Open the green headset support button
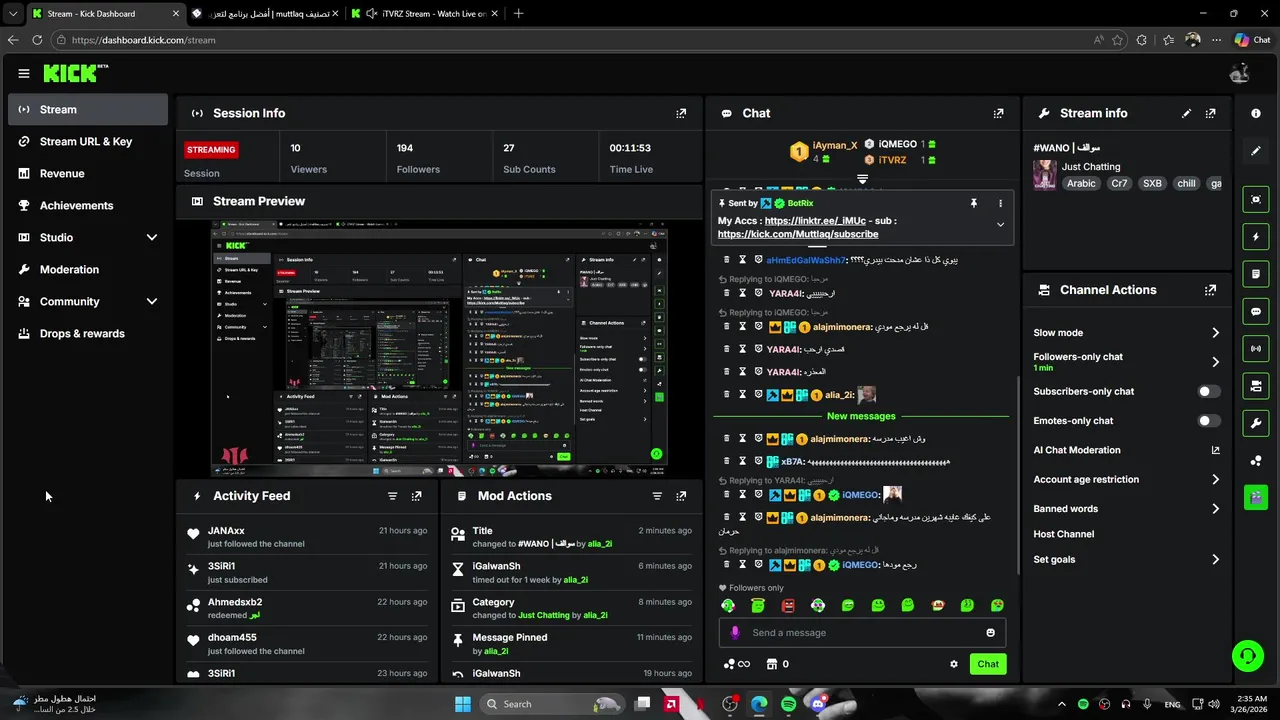 (1247, 656)
